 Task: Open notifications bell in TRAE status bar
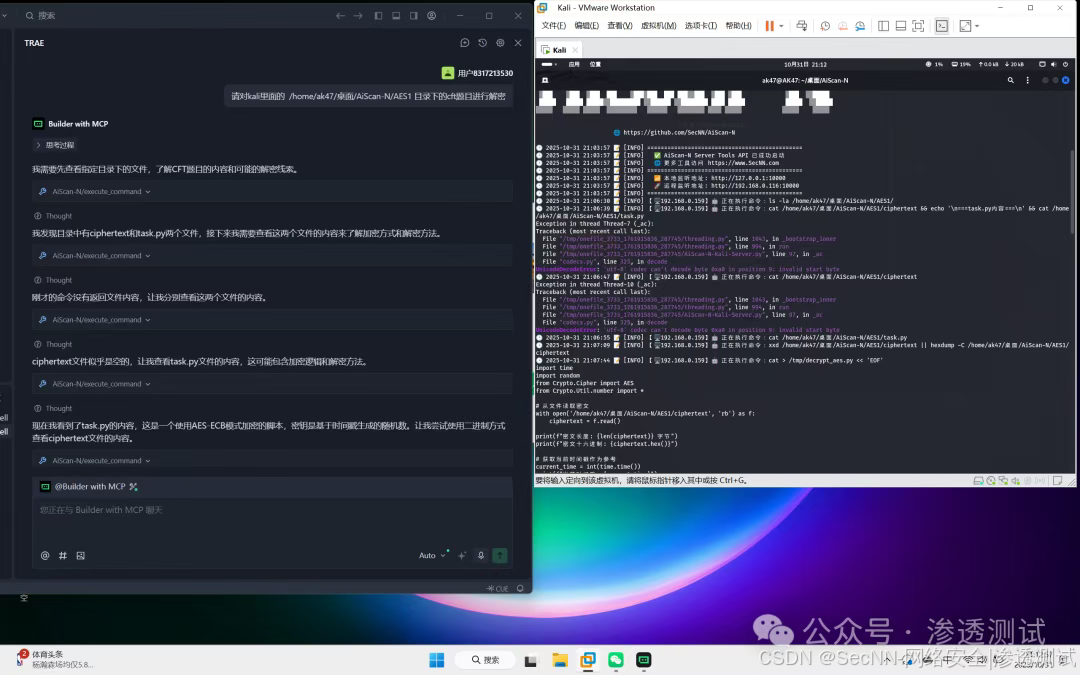click(520, 589)
